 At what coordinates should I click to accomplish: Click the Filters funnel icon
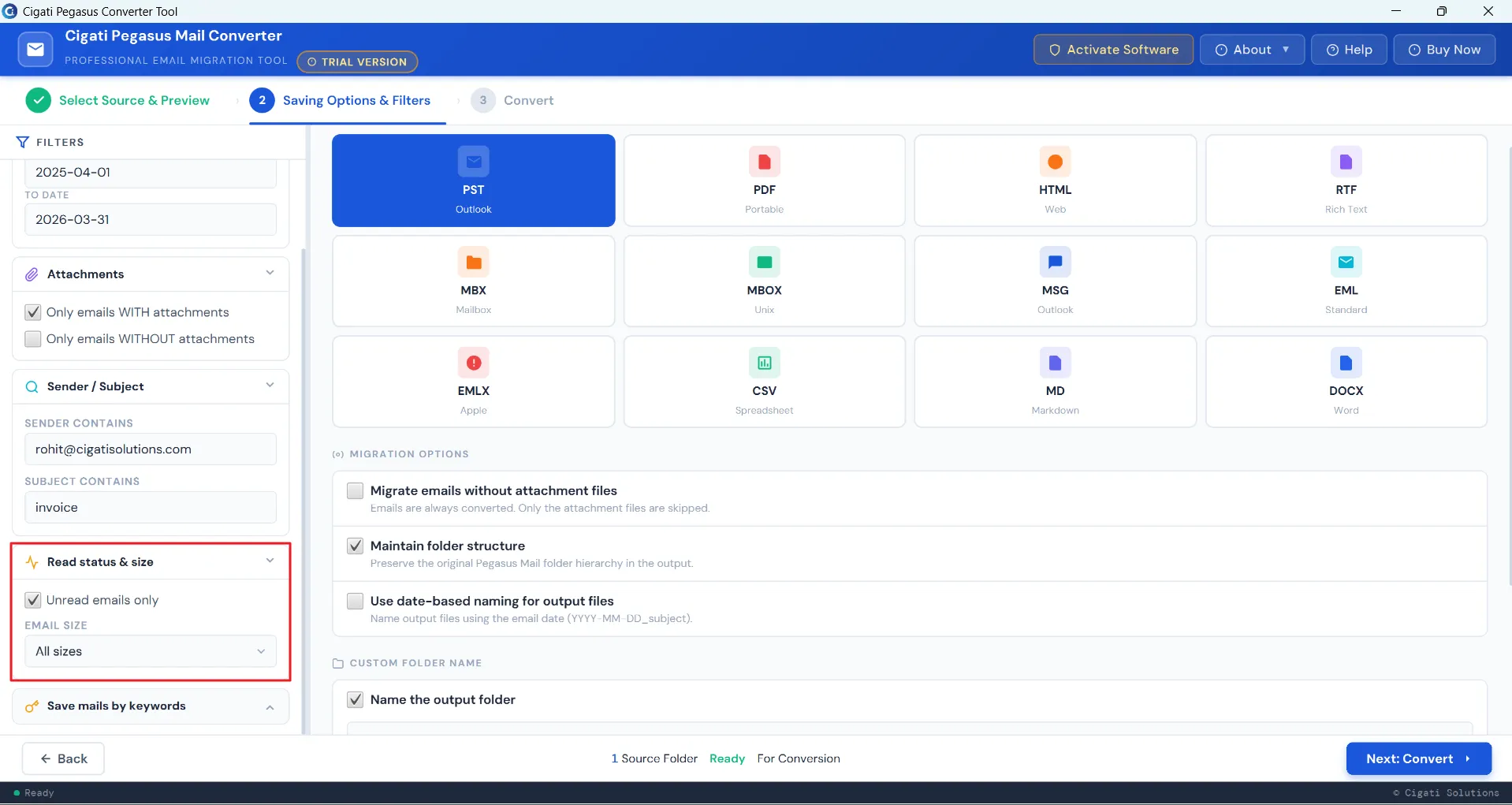pyautogui.click(x=22, y=142)
